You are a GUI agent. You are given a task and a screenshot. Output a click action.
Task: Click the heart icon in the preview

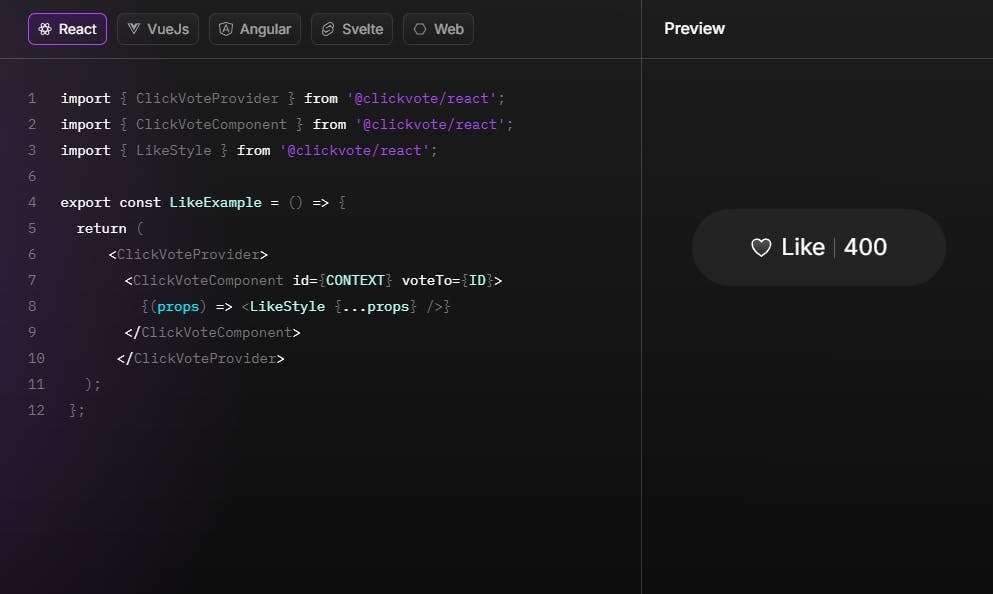click(x=761, y=248)
